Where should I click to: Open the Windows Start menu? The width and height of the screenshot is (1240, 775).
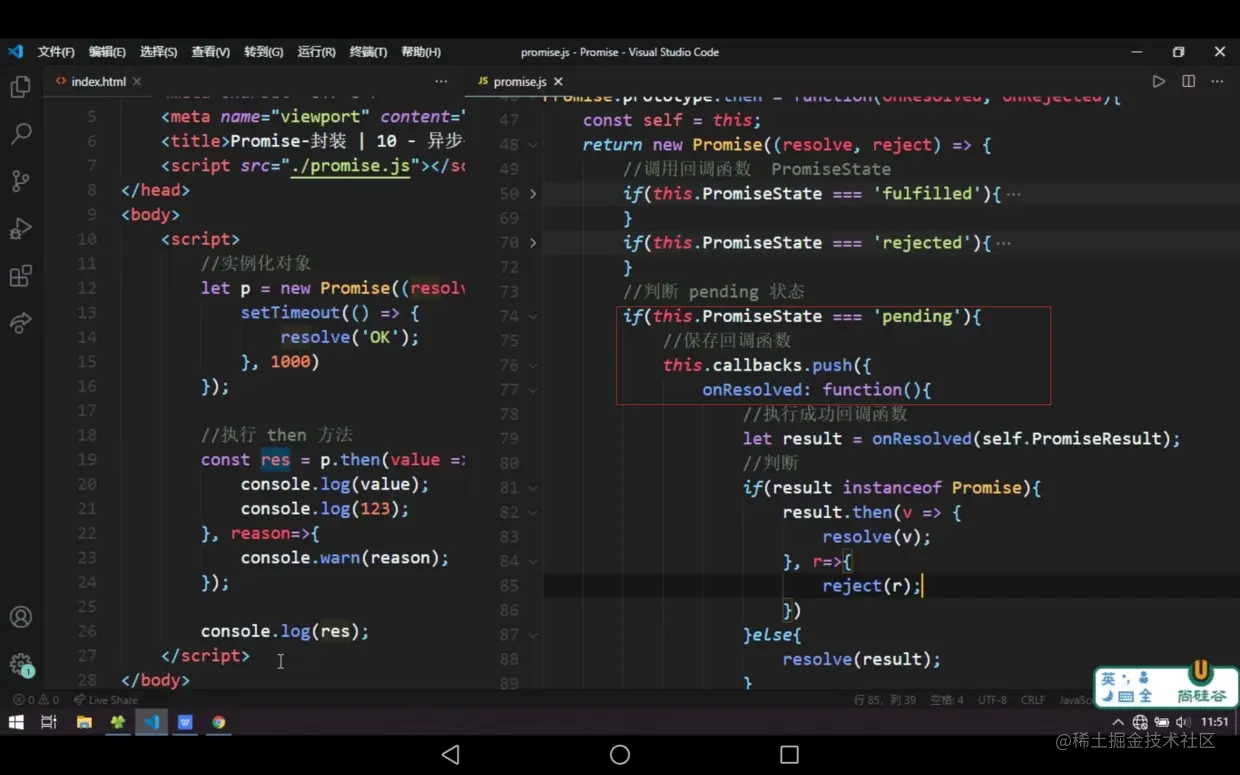click(16, 722)
